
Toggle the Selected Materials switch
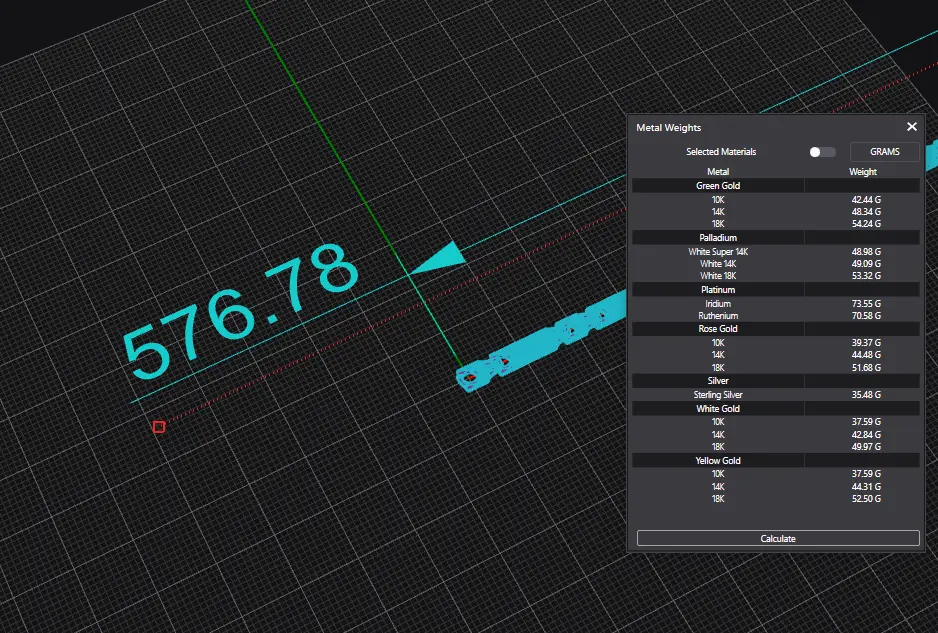tap(822, 152)
